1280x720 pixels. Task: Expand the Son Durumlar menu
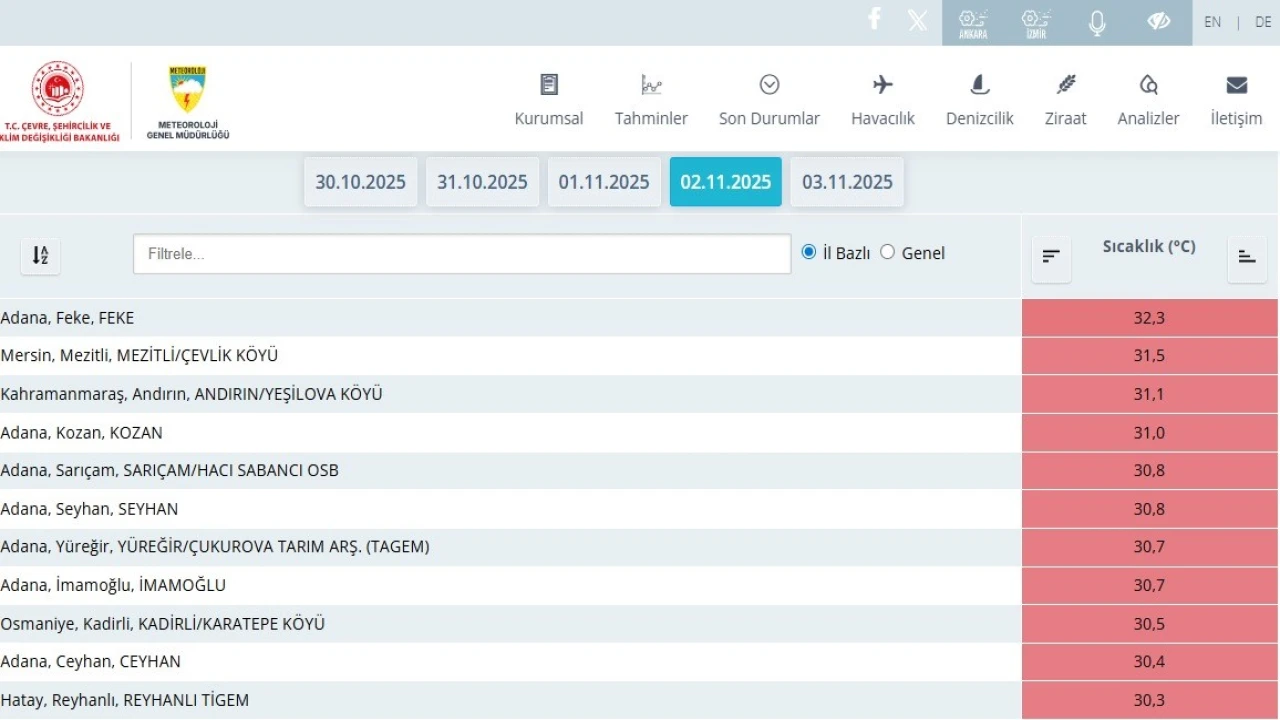769,100
